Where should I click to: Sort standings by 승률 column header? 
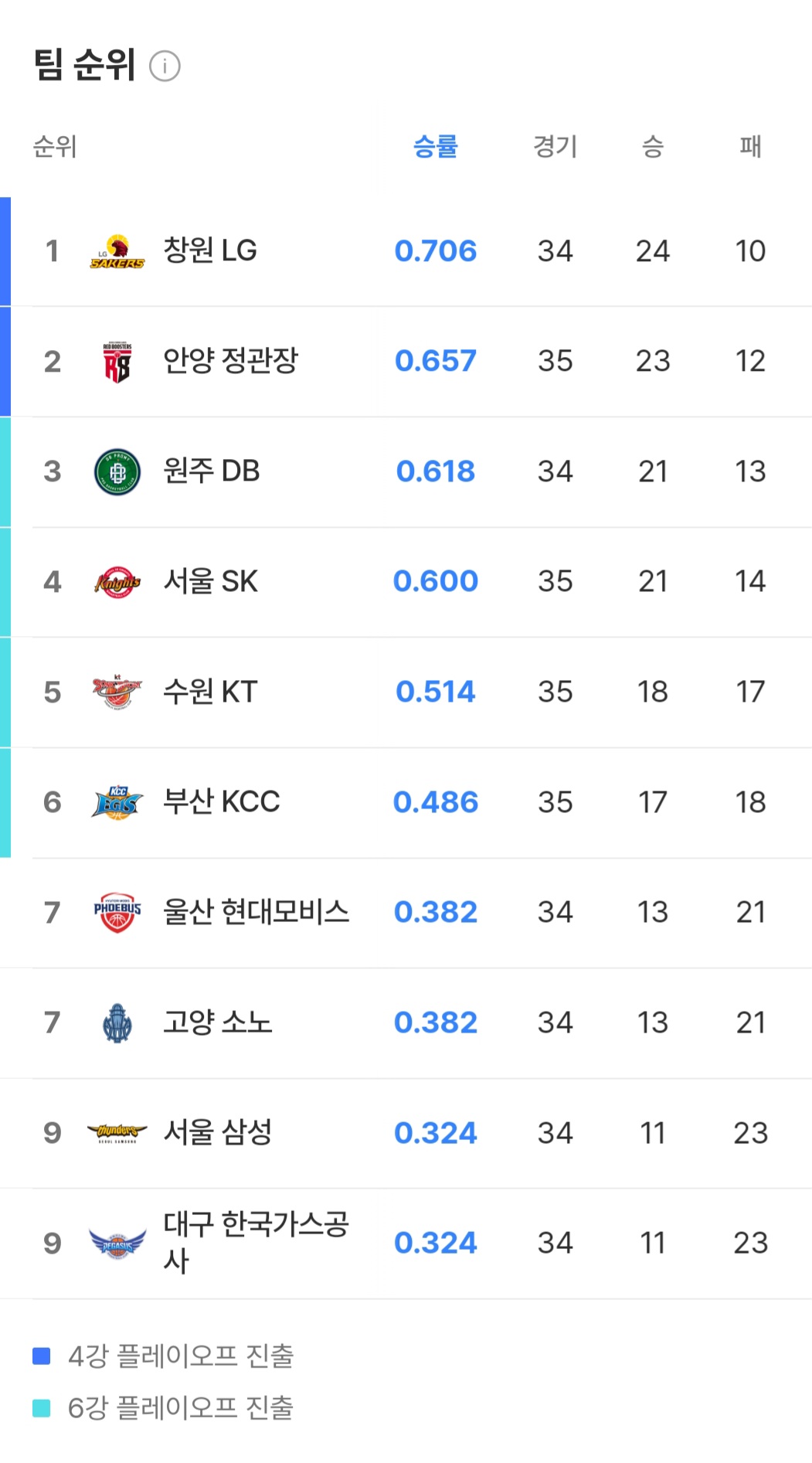point(436,146)
